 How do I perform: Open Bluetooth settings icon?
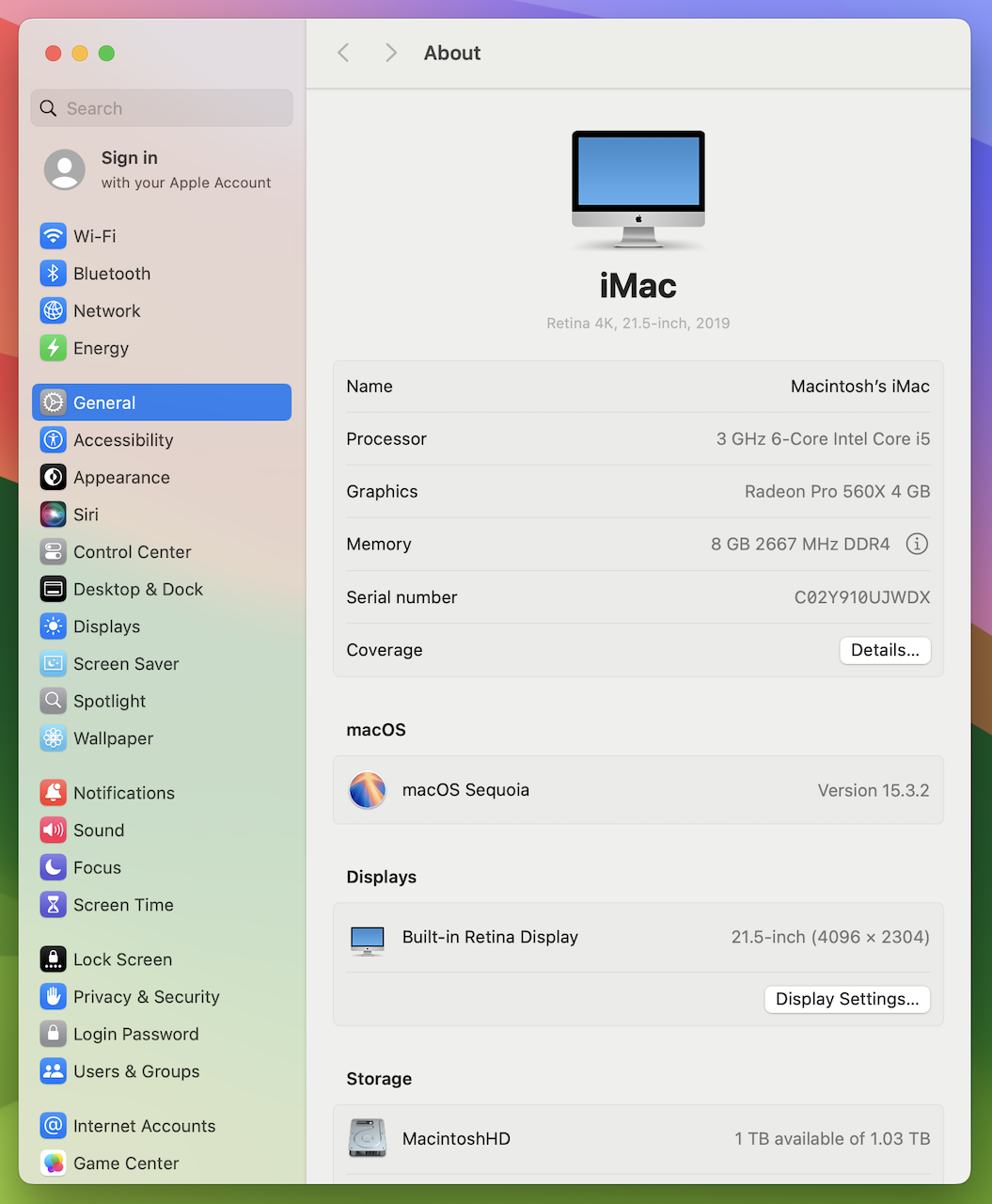(x=54, y=274)
